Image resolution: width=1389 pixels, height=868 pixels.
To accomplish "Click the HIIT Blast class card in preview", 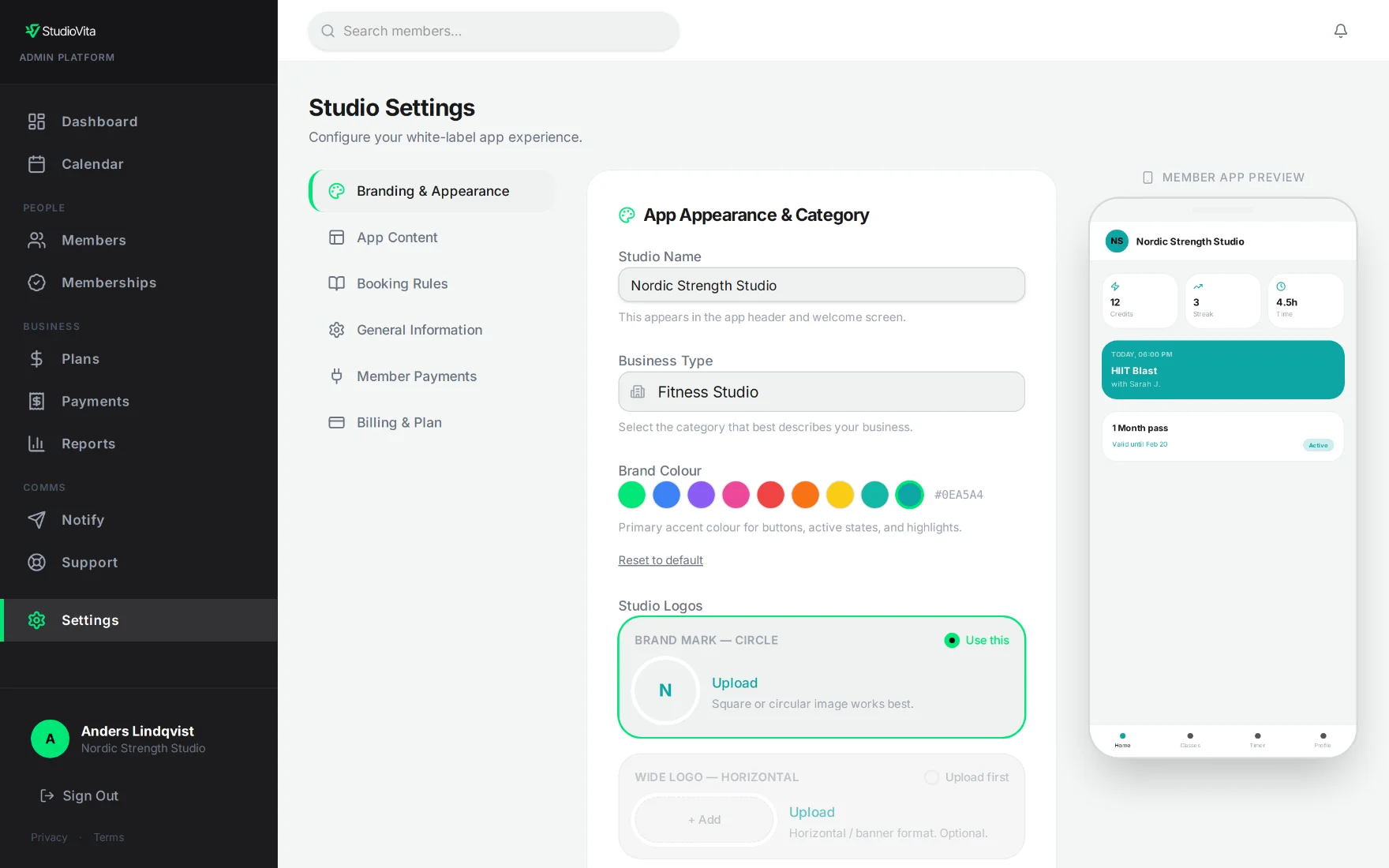I will (x=1222, y=369).
